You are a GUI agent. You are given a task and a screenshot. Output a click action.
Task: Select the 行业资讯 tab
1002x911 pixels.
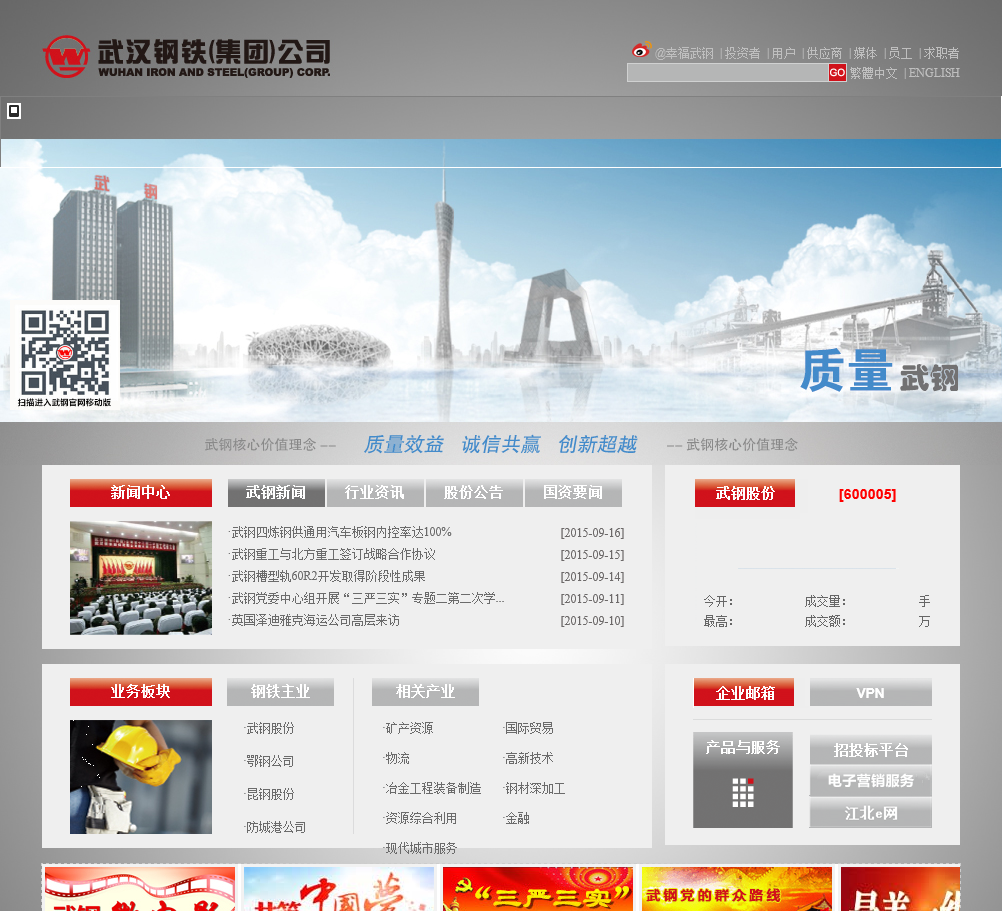point(375,493)
